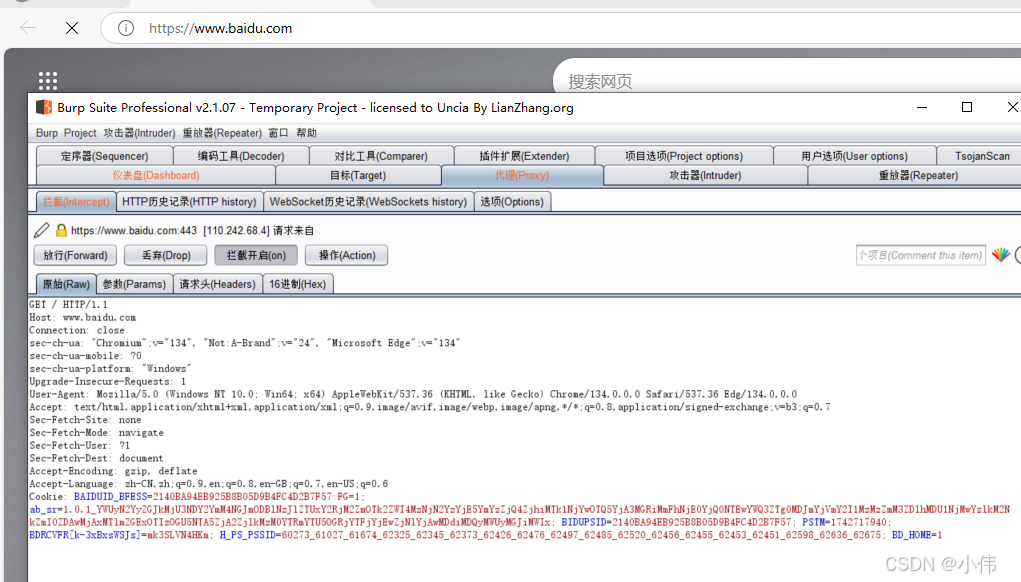Switch to the Dashboard tab
Image resolution: width=1021 pixels, height=582 pixels.
coord(156,175)
